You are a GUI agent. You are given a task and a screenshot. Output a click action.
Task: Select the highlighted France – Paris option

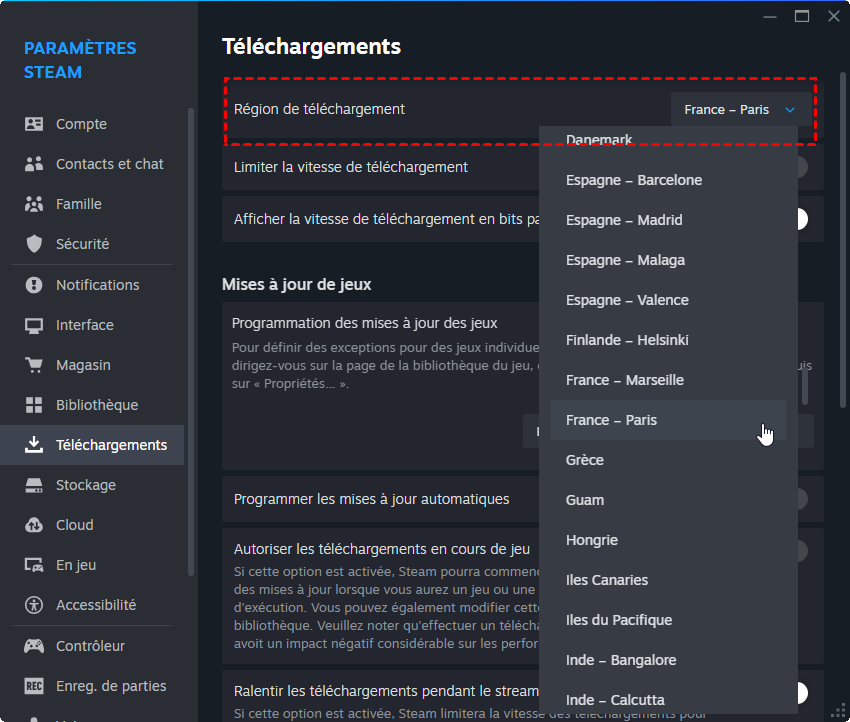[668, 420]
